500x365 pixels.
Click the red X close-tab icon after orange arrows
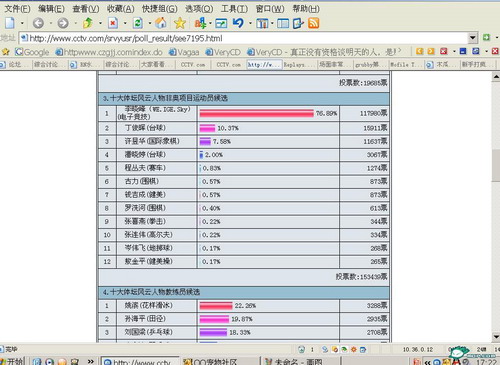click(x=444, y=51)
